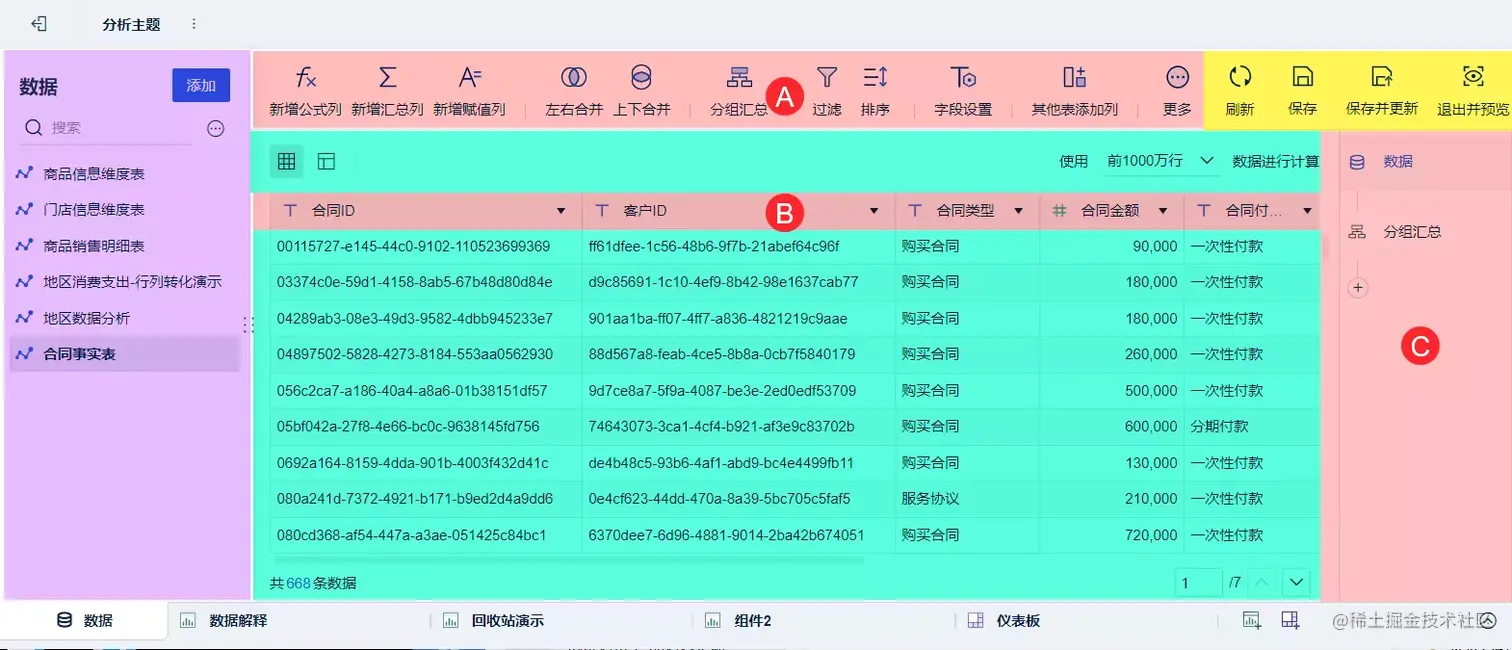1512x650 pixels.
Task: Open 合同类型 column dropdown arrow
Action: point(1018,211)
